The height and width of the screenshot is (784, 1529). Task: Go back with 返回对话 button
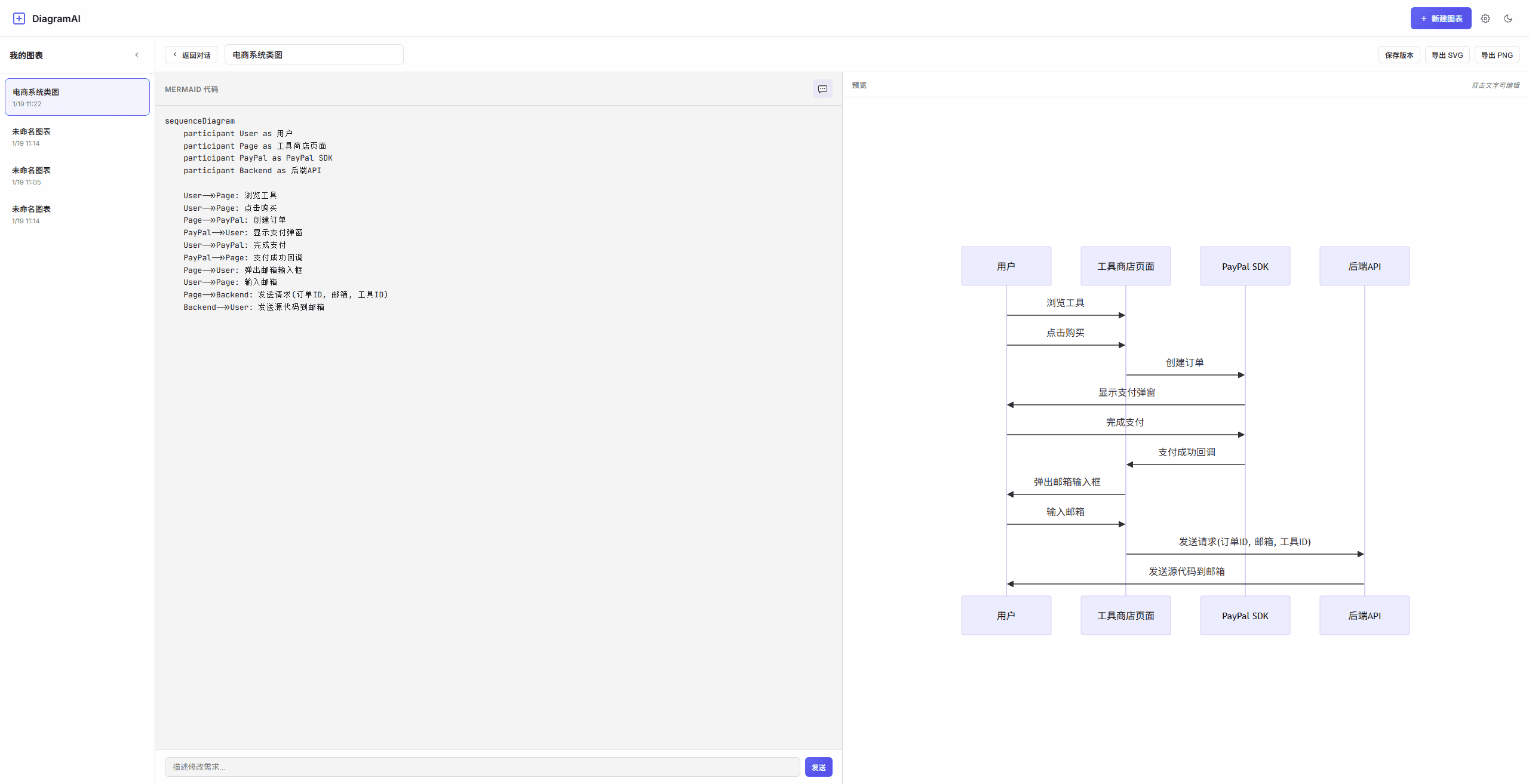tap(191, 55)
